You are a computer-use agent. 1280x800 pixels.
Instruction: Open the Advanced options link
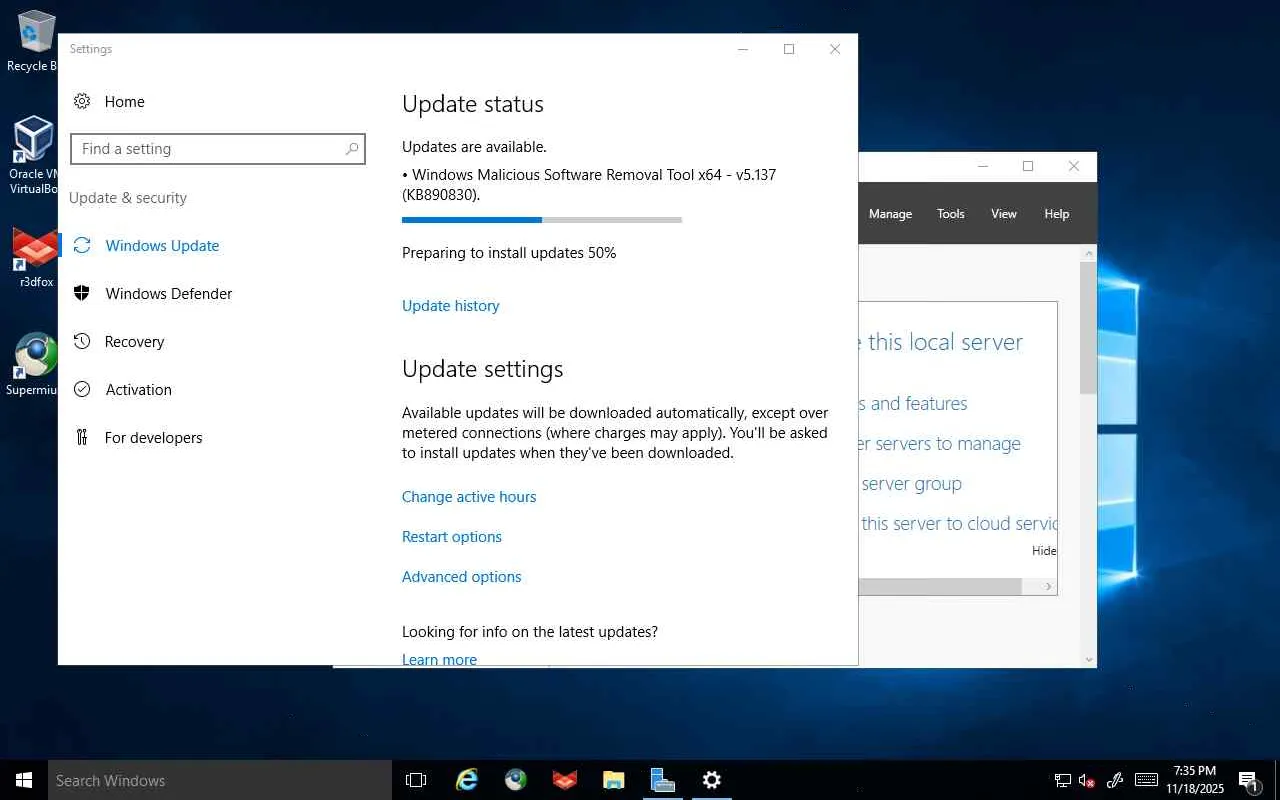462,577
